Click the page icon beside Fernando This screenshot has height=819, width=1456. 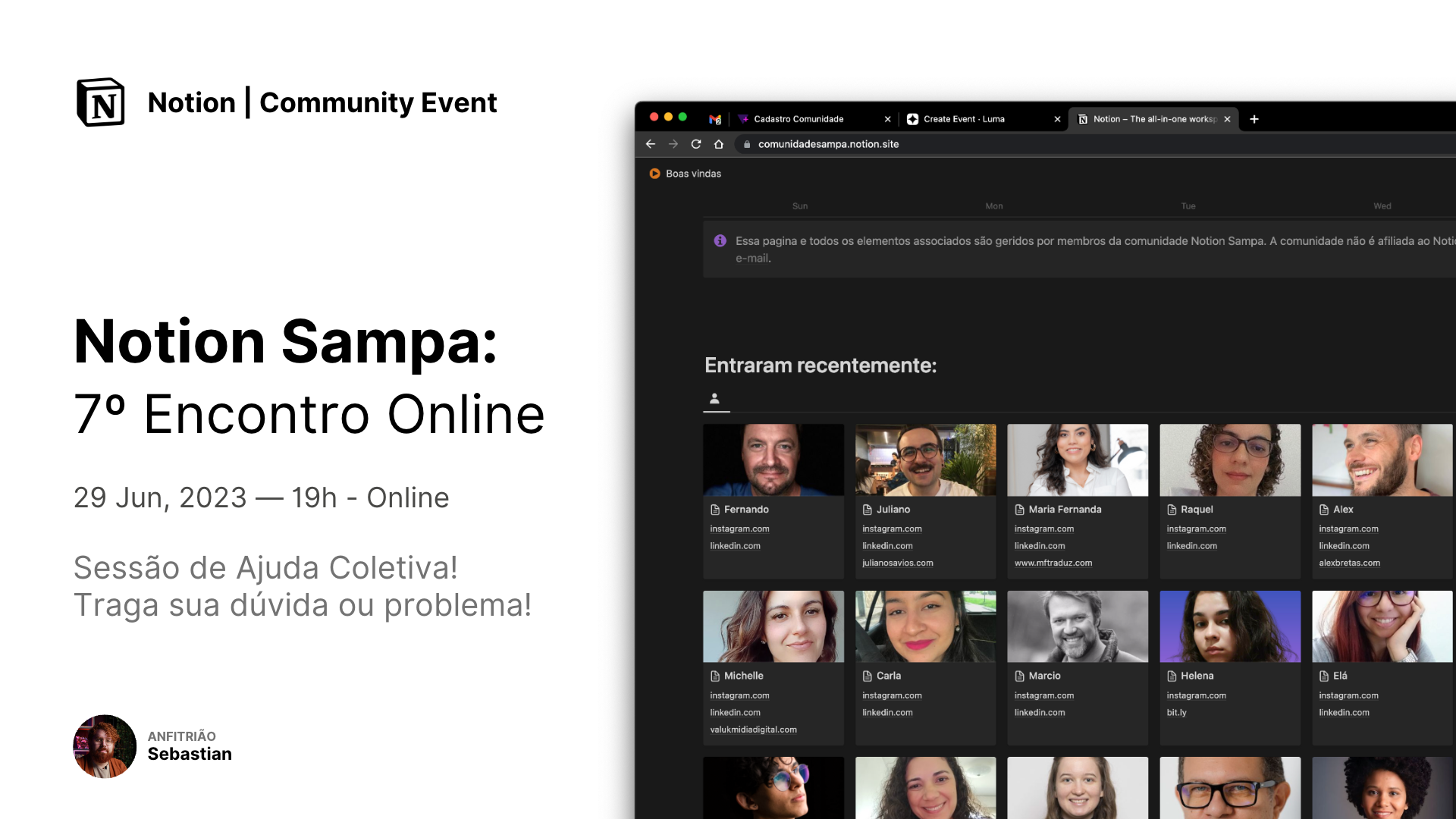(x=715, y=510)
